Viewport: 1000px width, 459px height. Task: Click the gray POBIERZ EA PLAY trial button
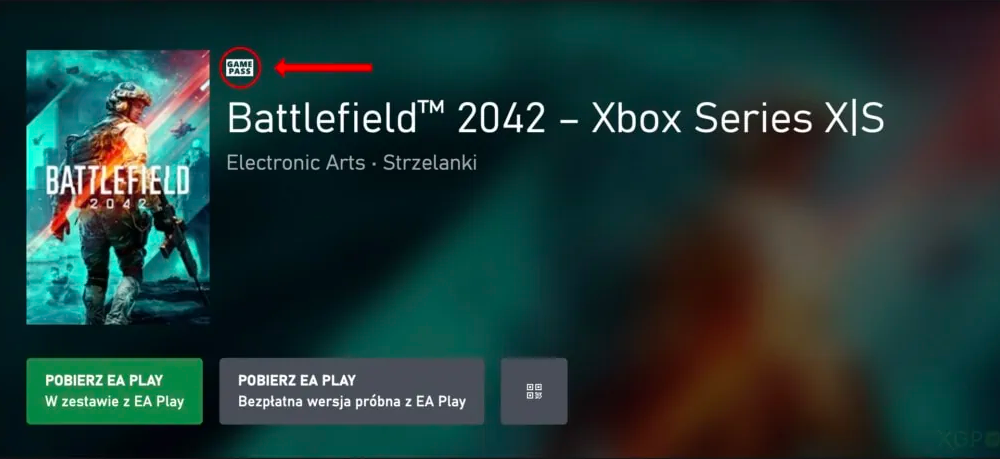351,391
